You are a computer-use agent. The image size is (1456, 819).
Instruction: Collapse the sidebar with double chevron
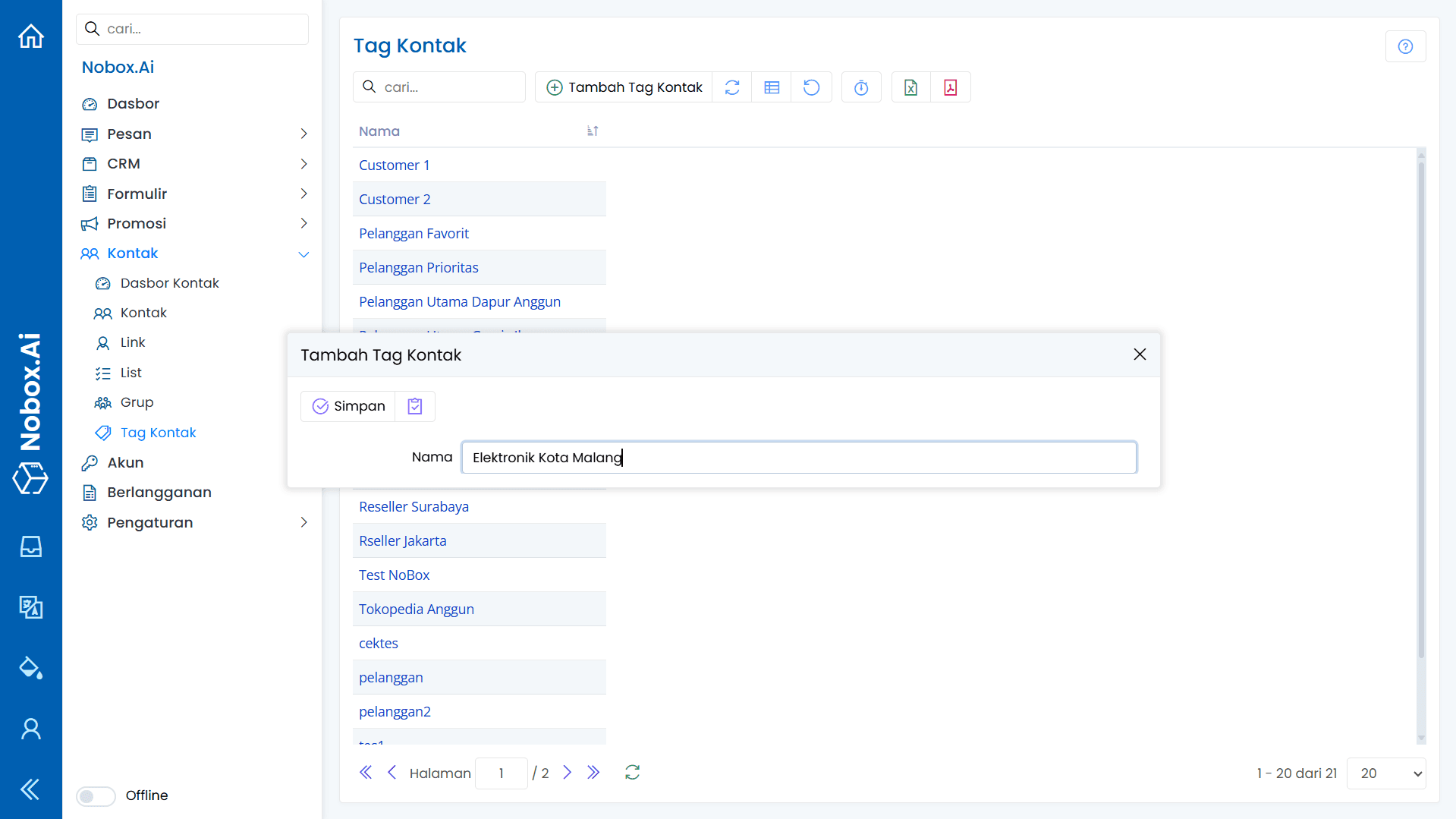30,789
